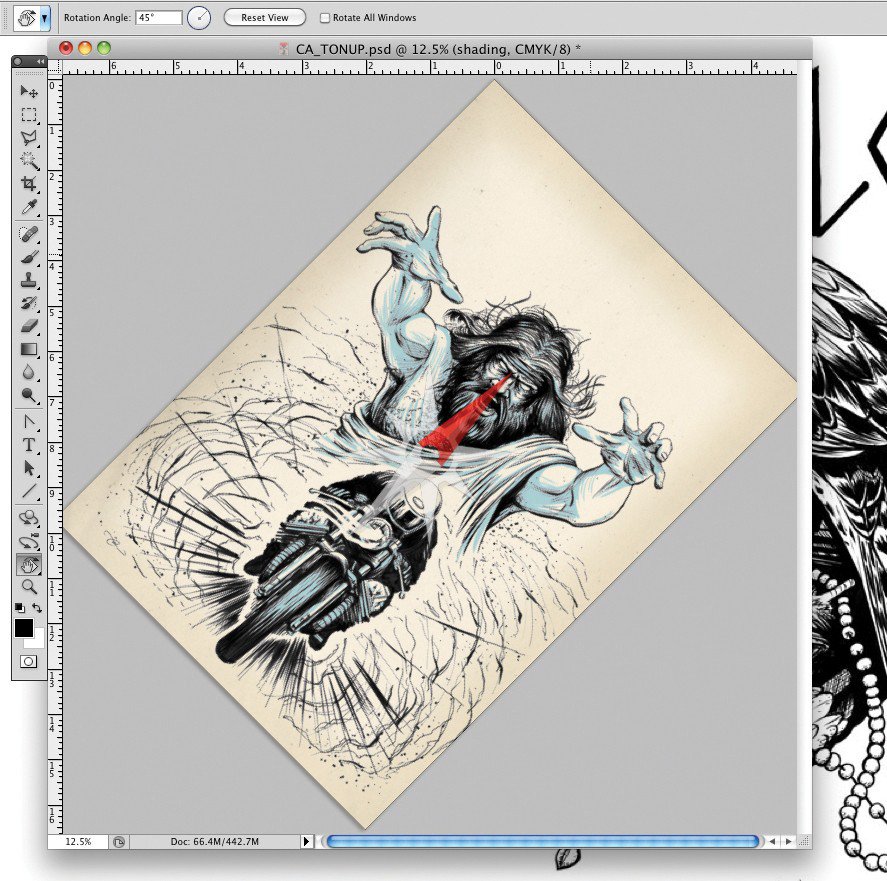
Task: Open the tool preset picker dropdown
Action: pos(44,18)
